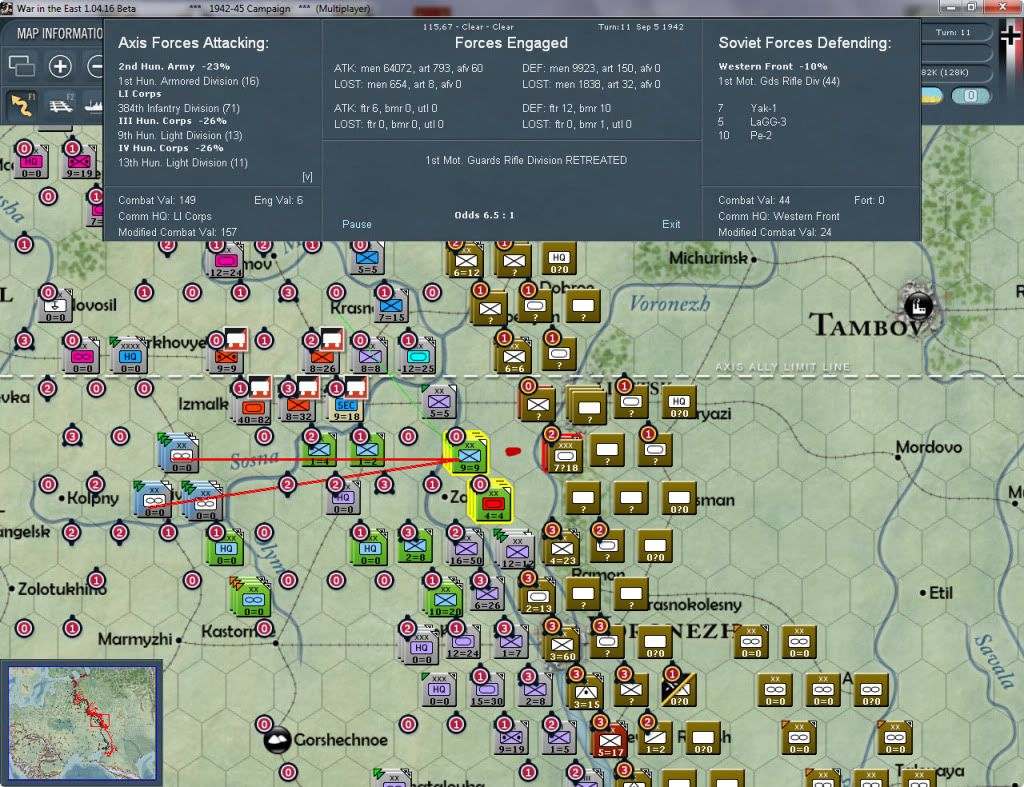
Task: Select the red Soviet 5=17 unit
Action: (609, 741)
